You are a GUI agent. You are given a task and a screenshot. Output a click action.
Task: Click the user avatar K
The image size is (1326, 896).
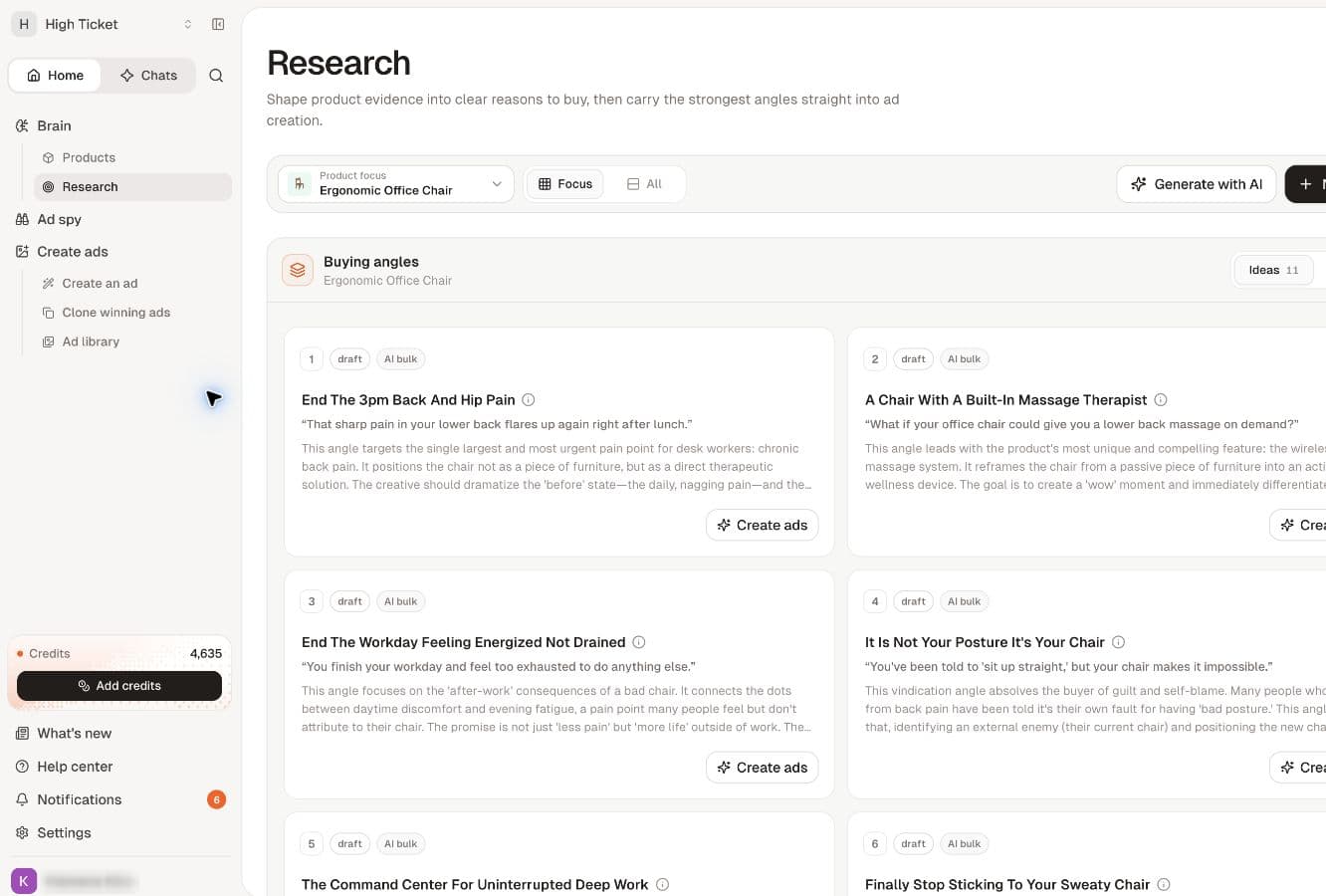[x=24, y=881]
